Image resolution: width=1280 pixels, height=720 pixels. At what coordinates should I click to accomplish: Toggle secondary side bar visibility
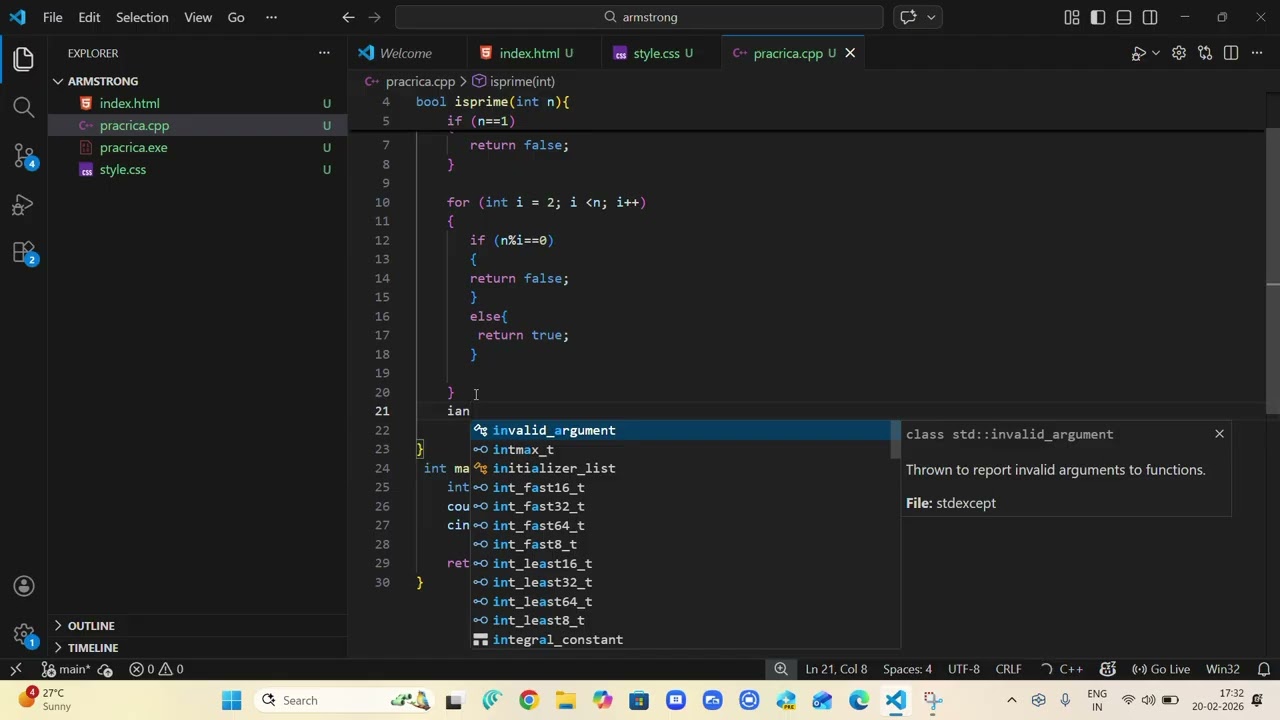point(1150,17)
